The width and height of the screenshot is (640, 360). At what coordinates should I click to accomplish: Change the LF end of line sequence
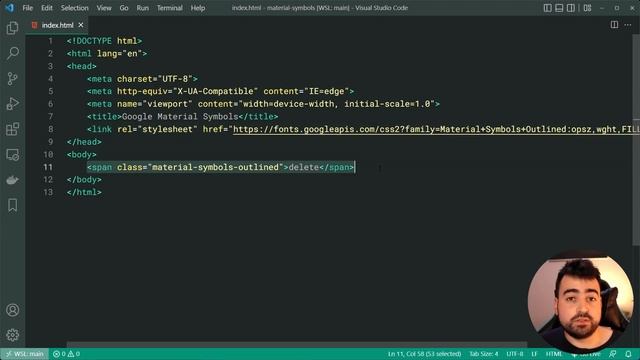(x=534, y=354)
